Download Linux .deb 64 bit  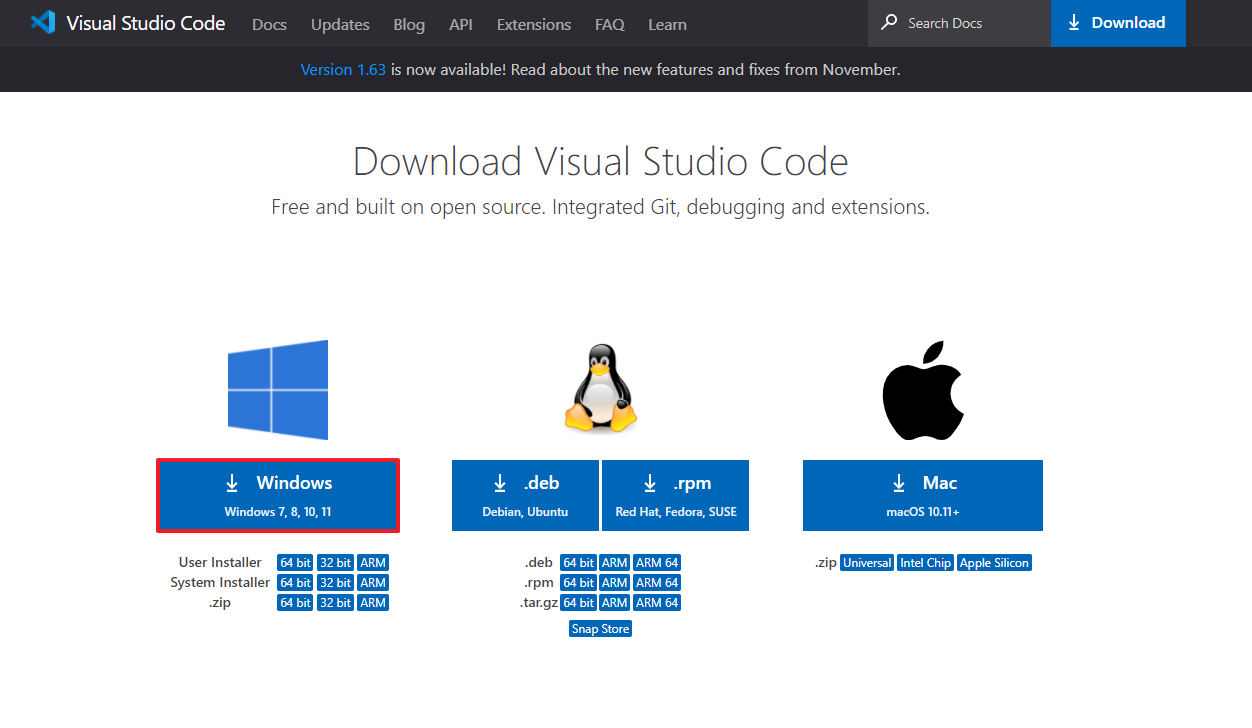pos(578,563)
